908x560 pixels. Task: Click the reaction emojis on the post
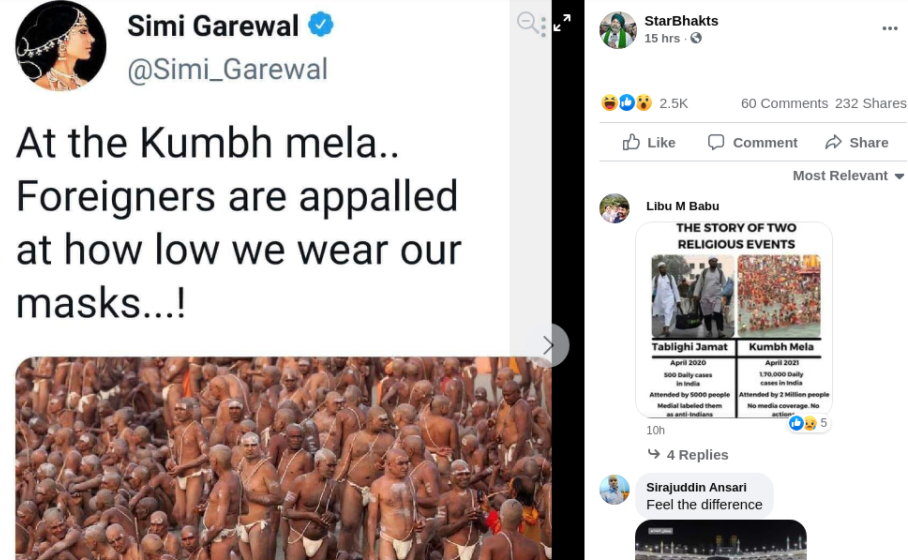coord(626,103)
